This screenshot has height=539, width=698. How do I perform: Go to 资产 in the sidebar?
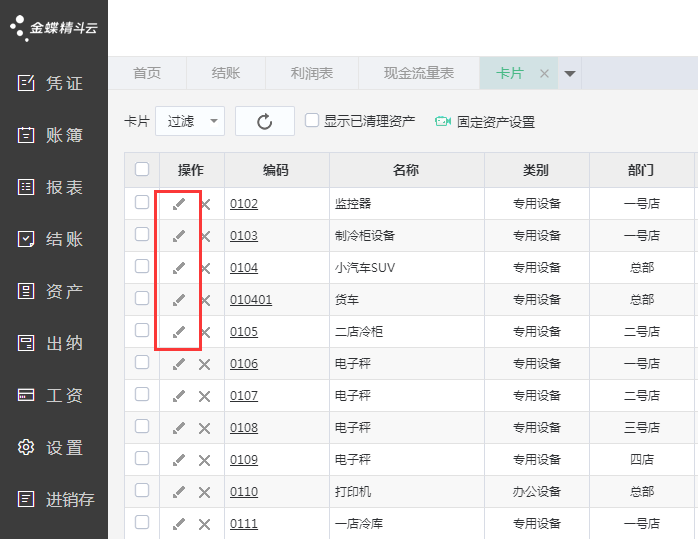pyautogui.click(x=54, y=291)
